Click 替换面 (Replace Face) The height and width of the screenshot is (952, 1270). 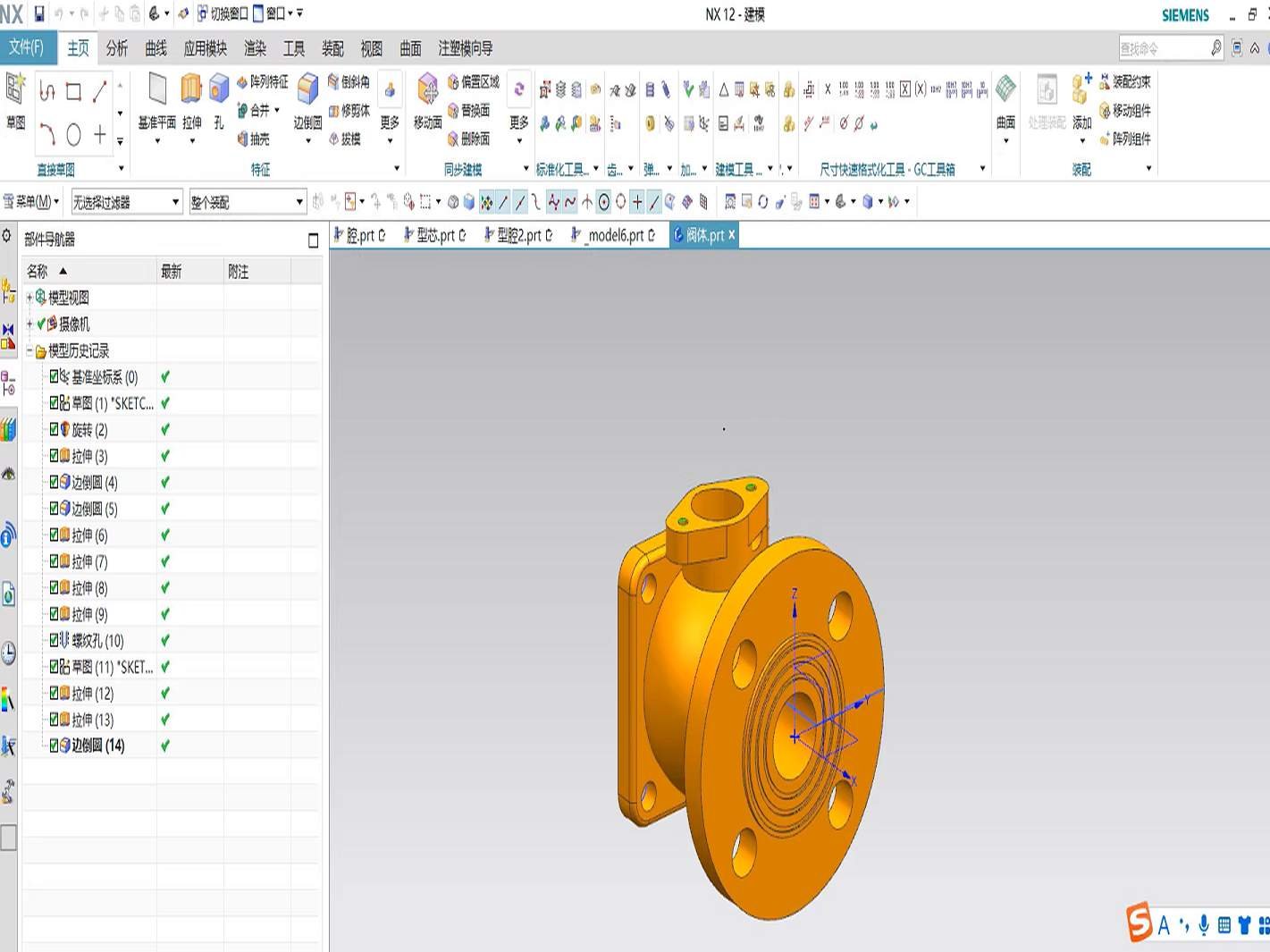[468, 111]
